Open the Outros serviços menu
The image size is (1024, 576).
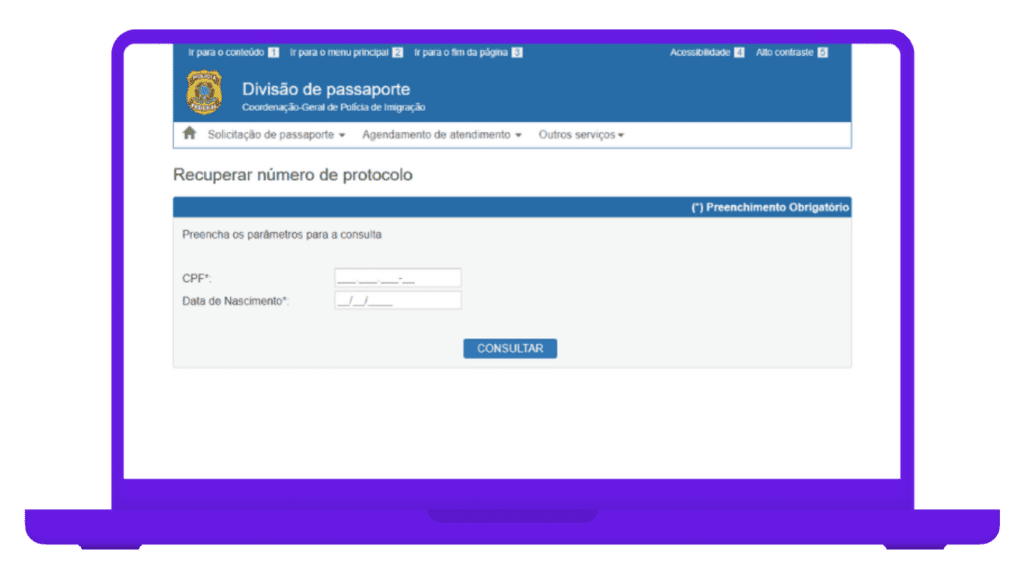tap(576, 135)
